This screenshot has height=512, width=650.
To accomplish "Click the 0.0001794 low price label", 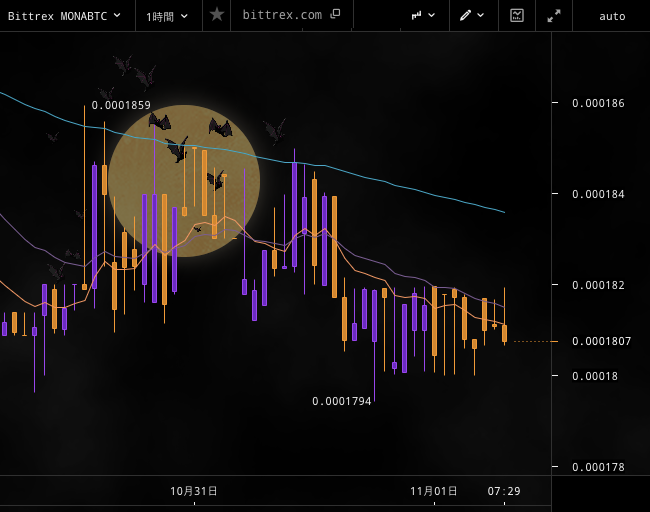I will click(342, 401).
